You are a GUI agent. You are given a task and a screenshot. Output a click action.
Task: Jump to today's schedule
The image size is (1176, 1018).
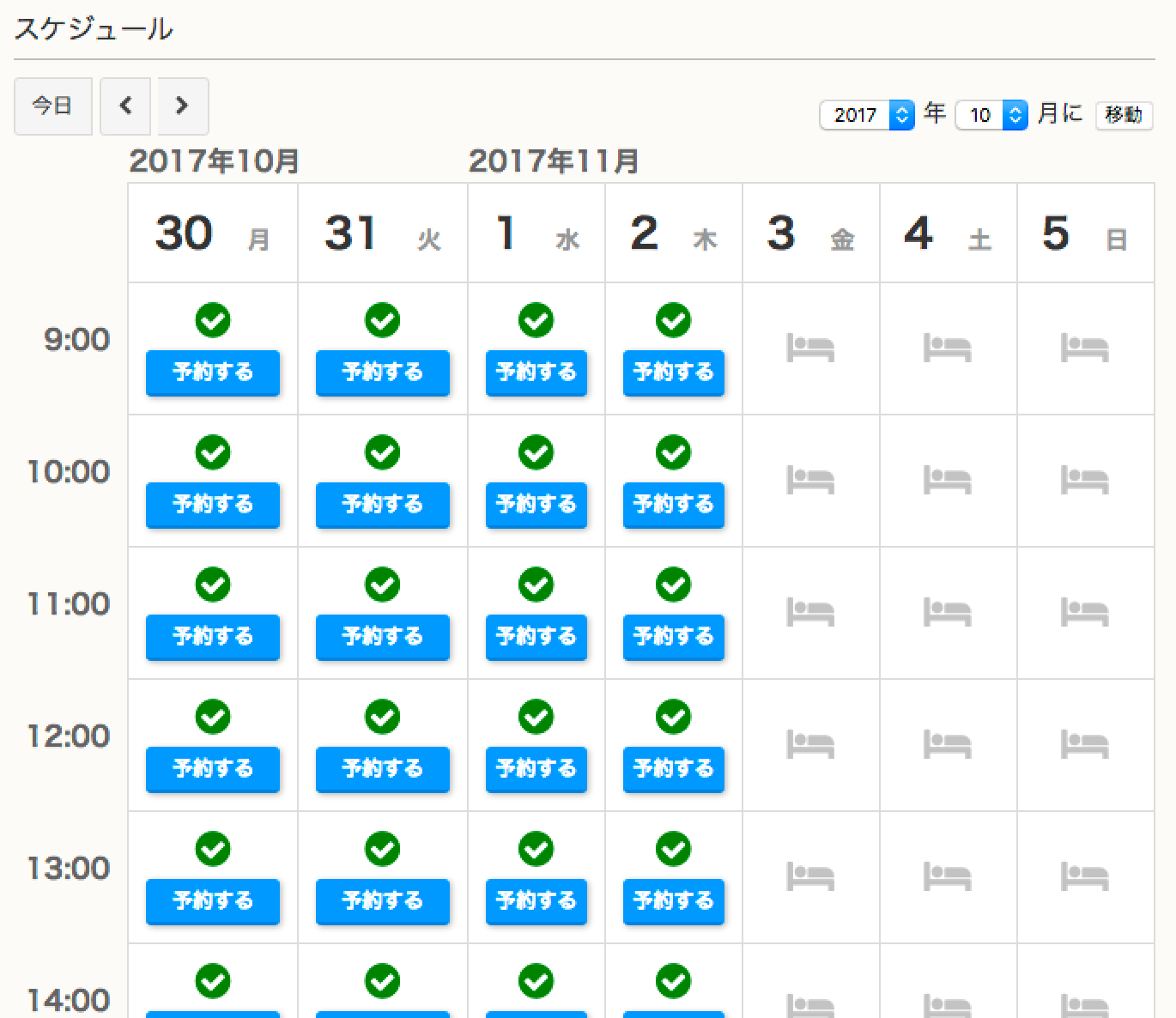(x=52, y=106)
